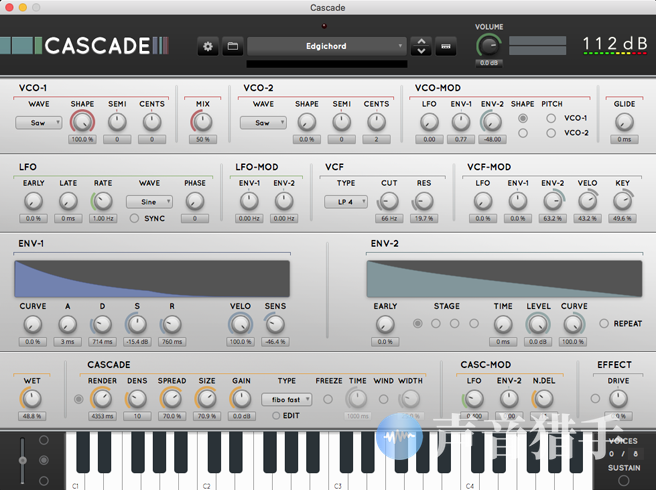Toggle the EFFECT enable radio button
The image size is (656, 490).
(595, 399)
